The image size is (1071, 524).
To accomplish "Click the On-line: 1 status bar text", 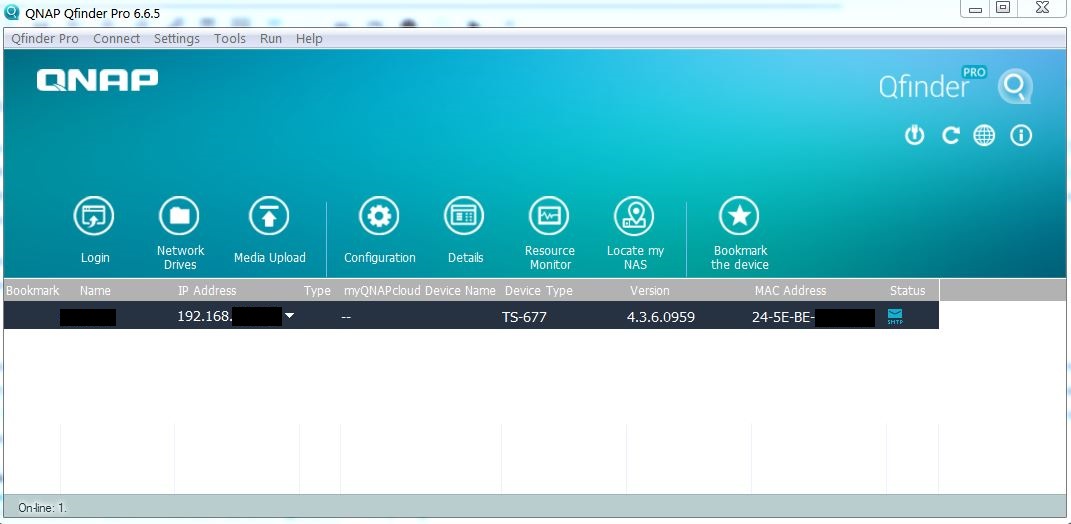I will [x=42, y=508].
